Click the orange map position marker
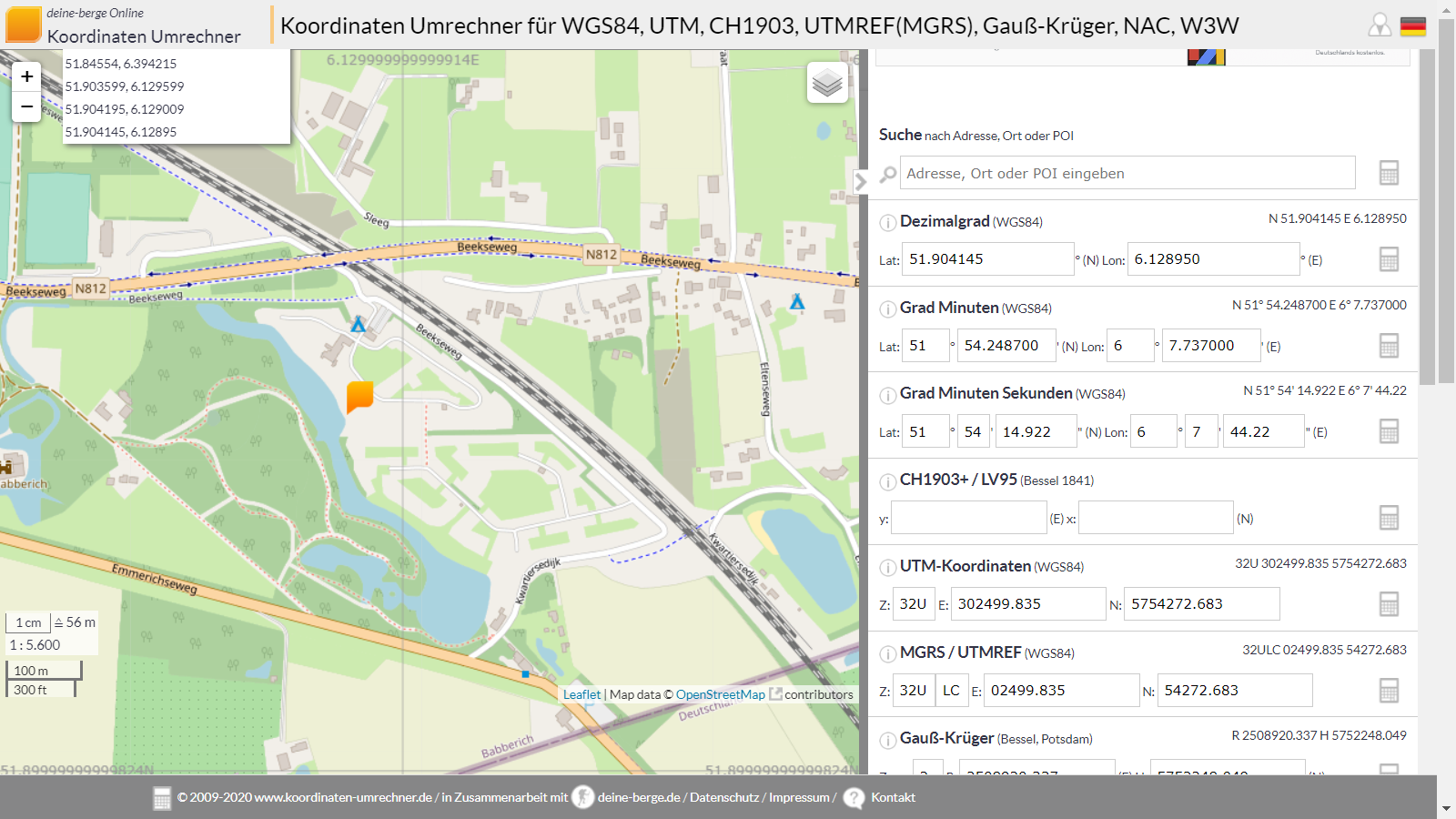This screenshot has height=819, width=1456. [x=360, y=397]
